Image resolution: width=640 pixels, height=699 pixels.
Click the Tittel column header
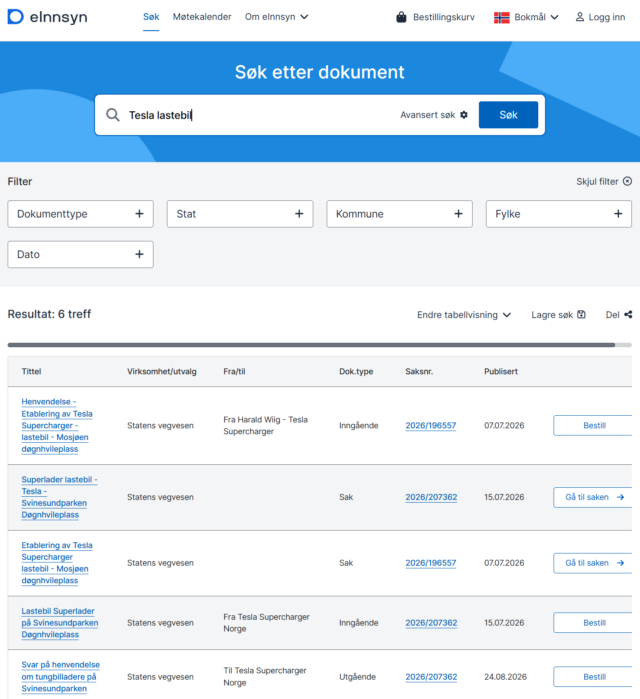click(31, 371)
